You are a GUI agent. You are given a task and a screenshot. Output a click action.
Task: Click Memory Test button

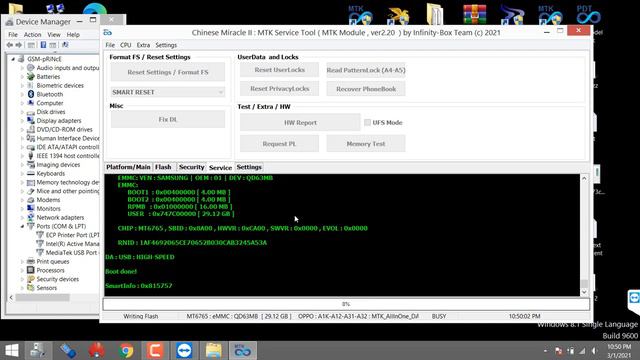[366, 144]
